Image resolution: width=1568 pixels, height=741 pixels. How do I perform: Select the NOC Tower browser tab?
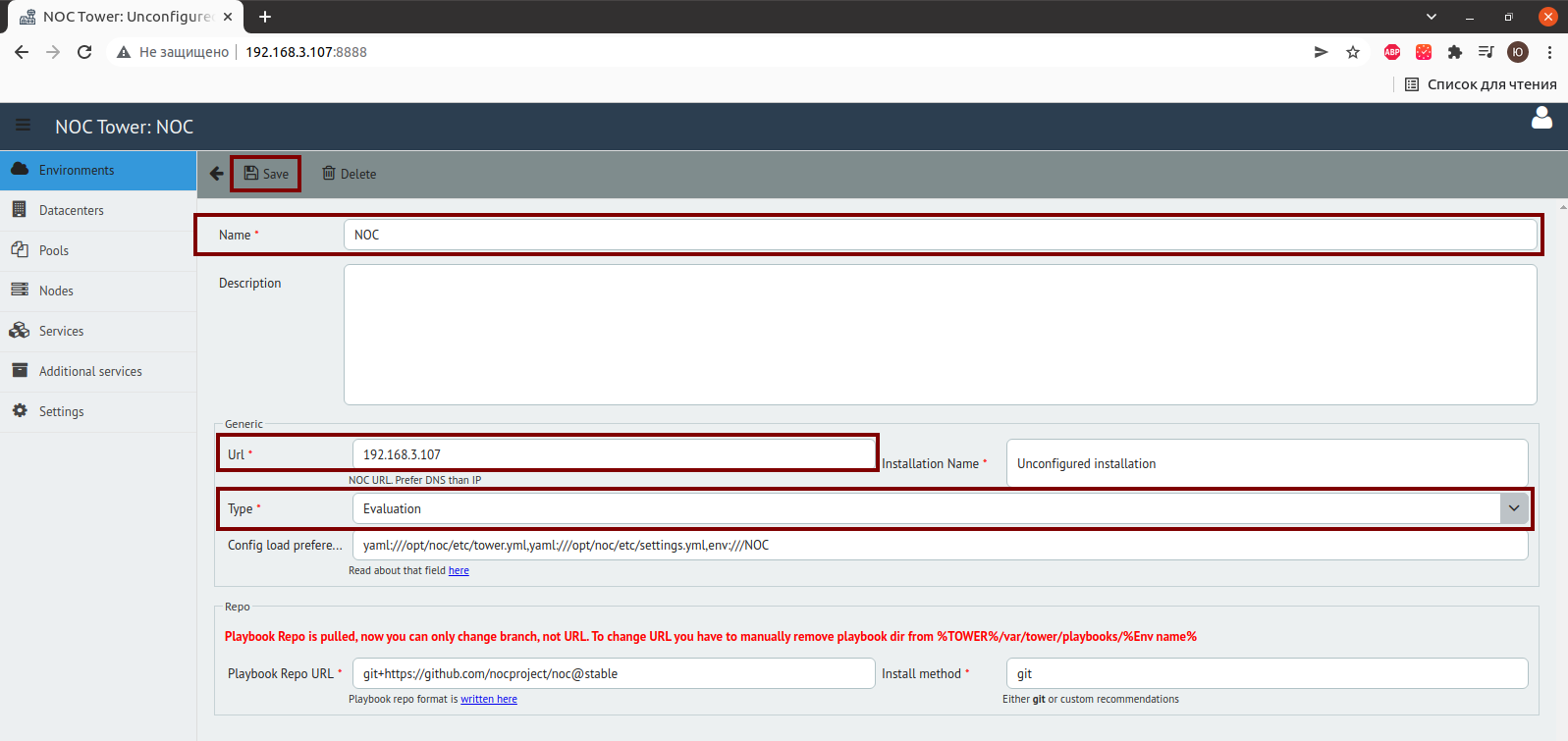point(125,17)
